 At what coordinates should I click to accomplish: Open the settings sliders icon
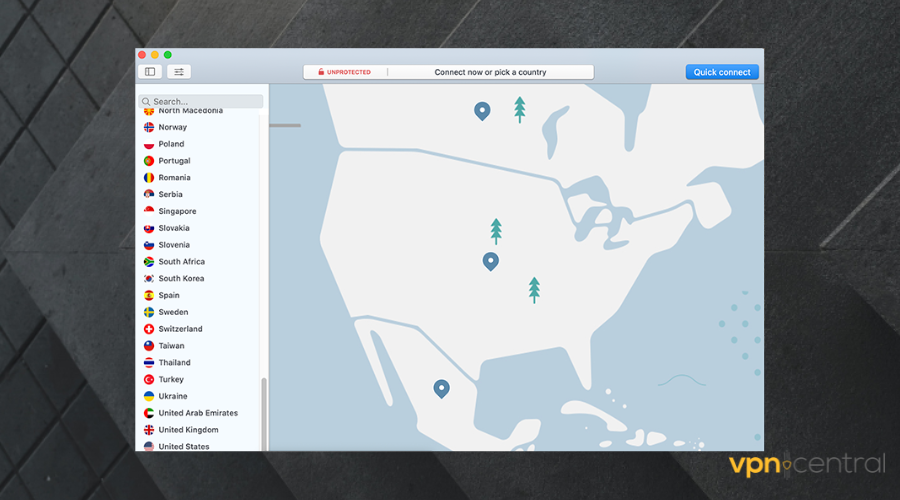coord(179,72)
